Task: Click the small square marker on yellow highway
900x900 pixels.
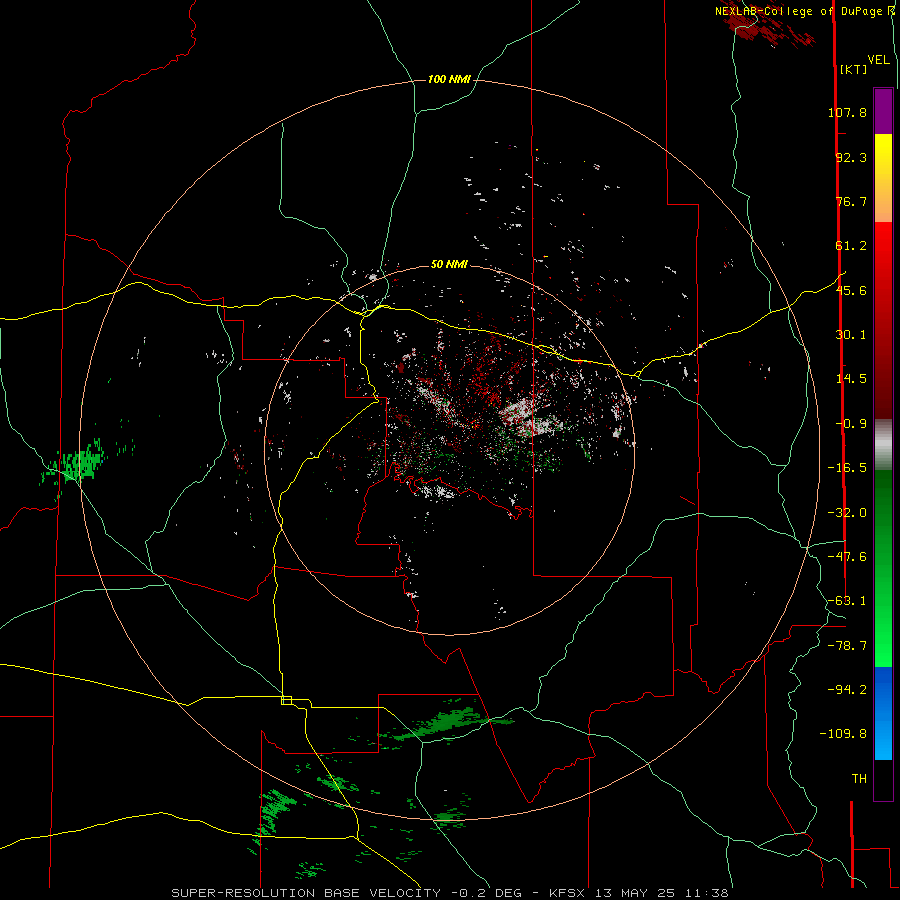Action: (x=286, y=700)
